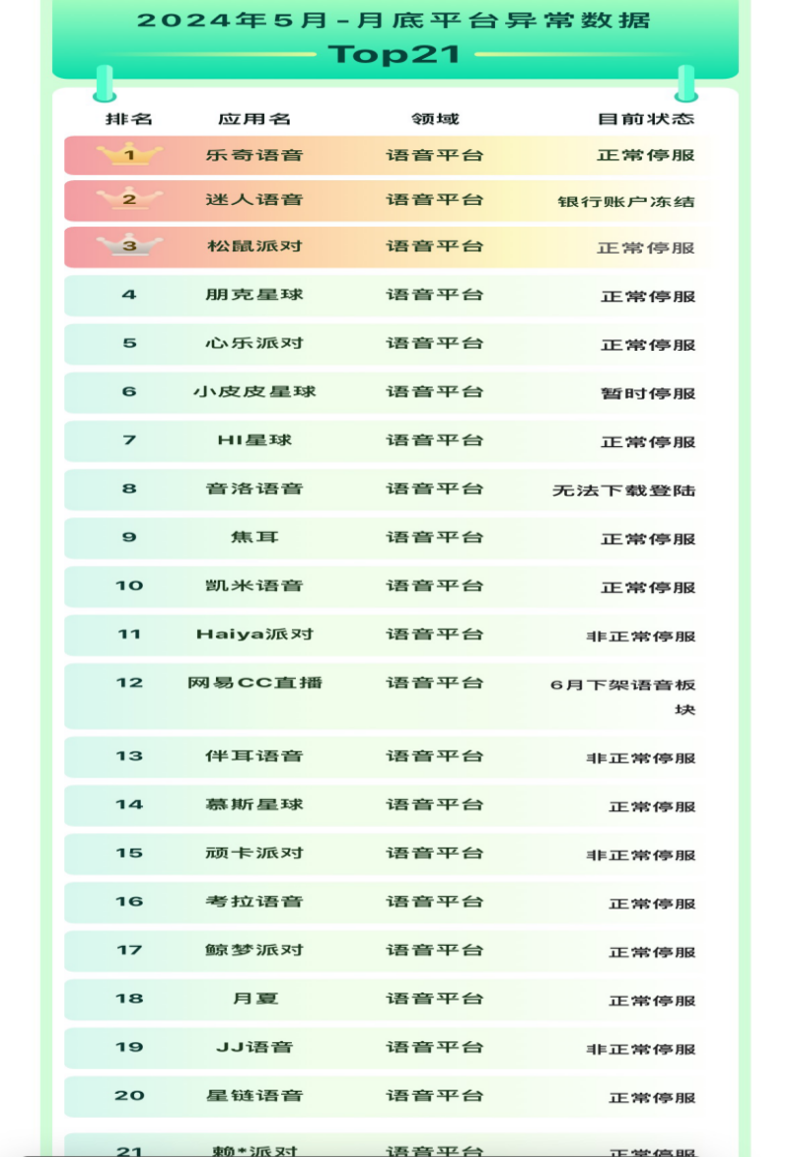Click the 领域 column header

click(x=435, y=119)
